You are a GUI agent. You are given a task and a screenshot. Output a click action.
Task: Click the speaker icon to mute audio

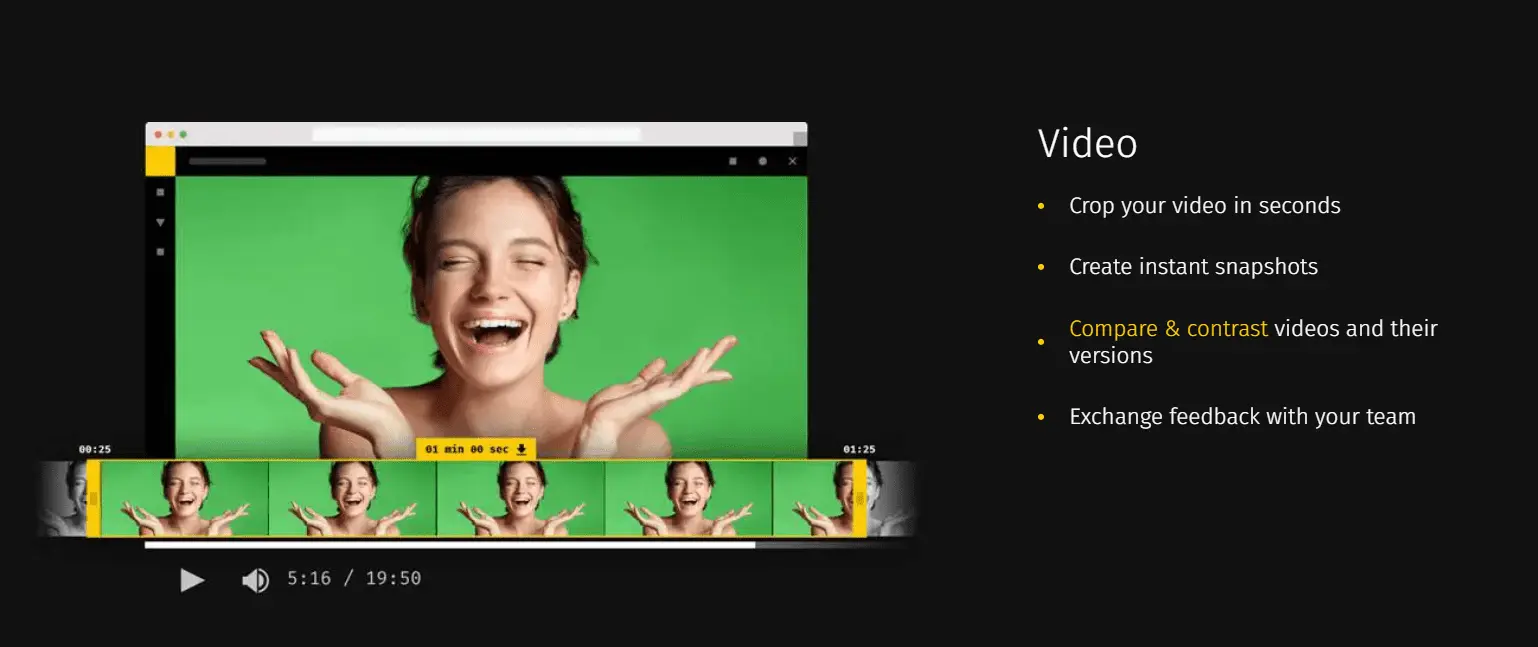coord(256,580)
